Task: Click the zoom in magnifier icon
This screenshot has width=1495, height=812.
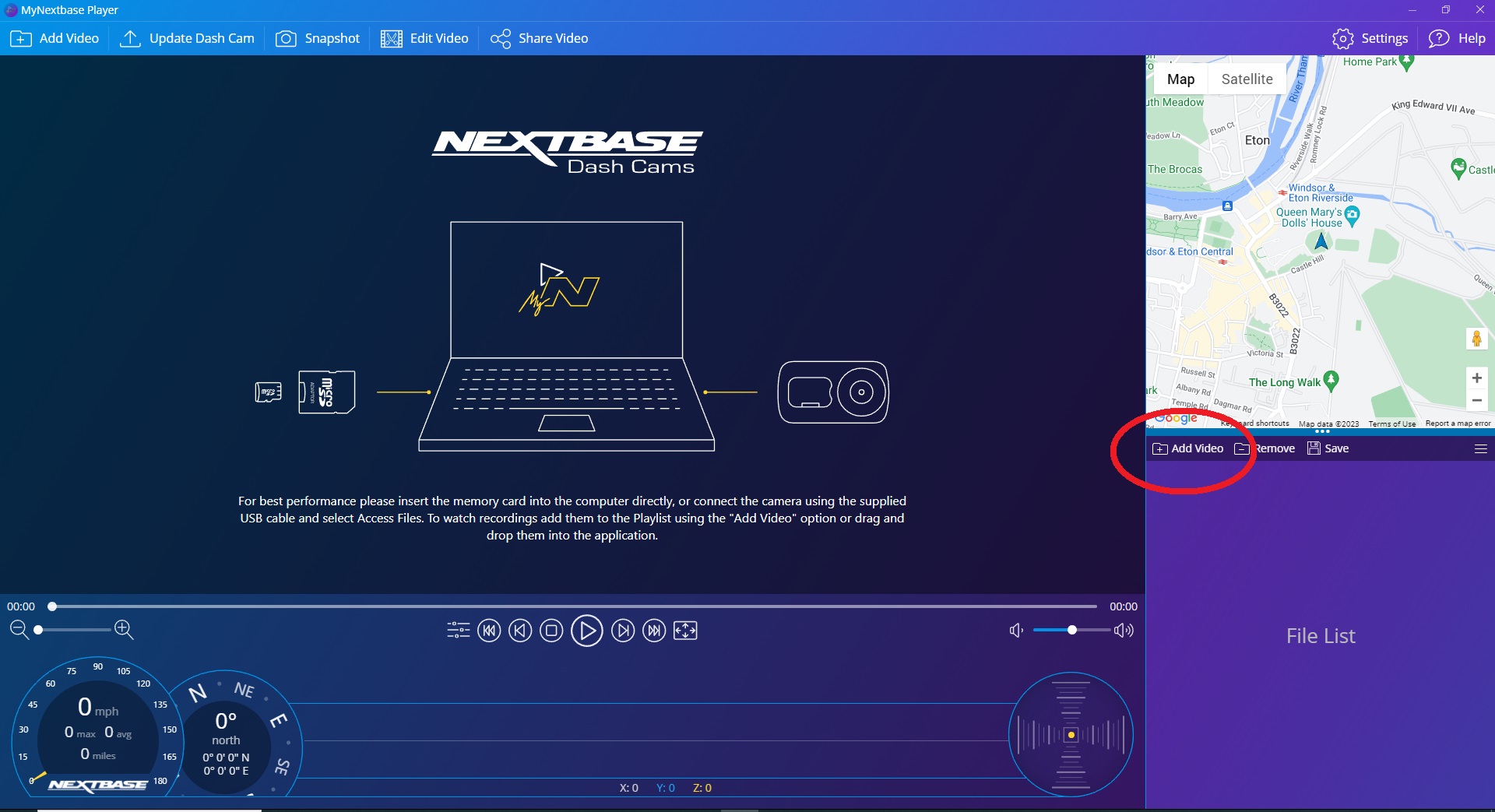Action: tap(124, 630)
